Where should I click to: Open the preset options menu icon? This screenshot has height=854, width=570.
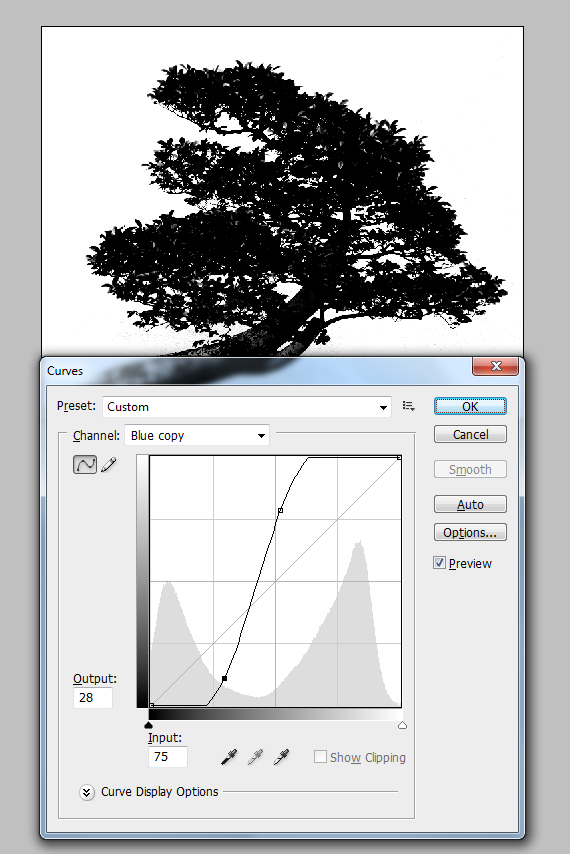[x=408, y=406]
